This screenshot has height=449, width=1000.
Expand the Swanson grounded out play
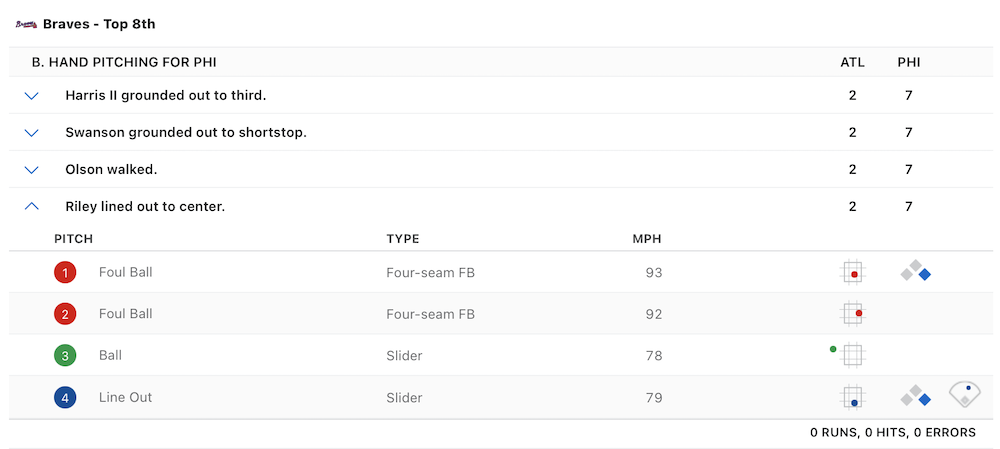pyautogui.click(x=31, y=133)
